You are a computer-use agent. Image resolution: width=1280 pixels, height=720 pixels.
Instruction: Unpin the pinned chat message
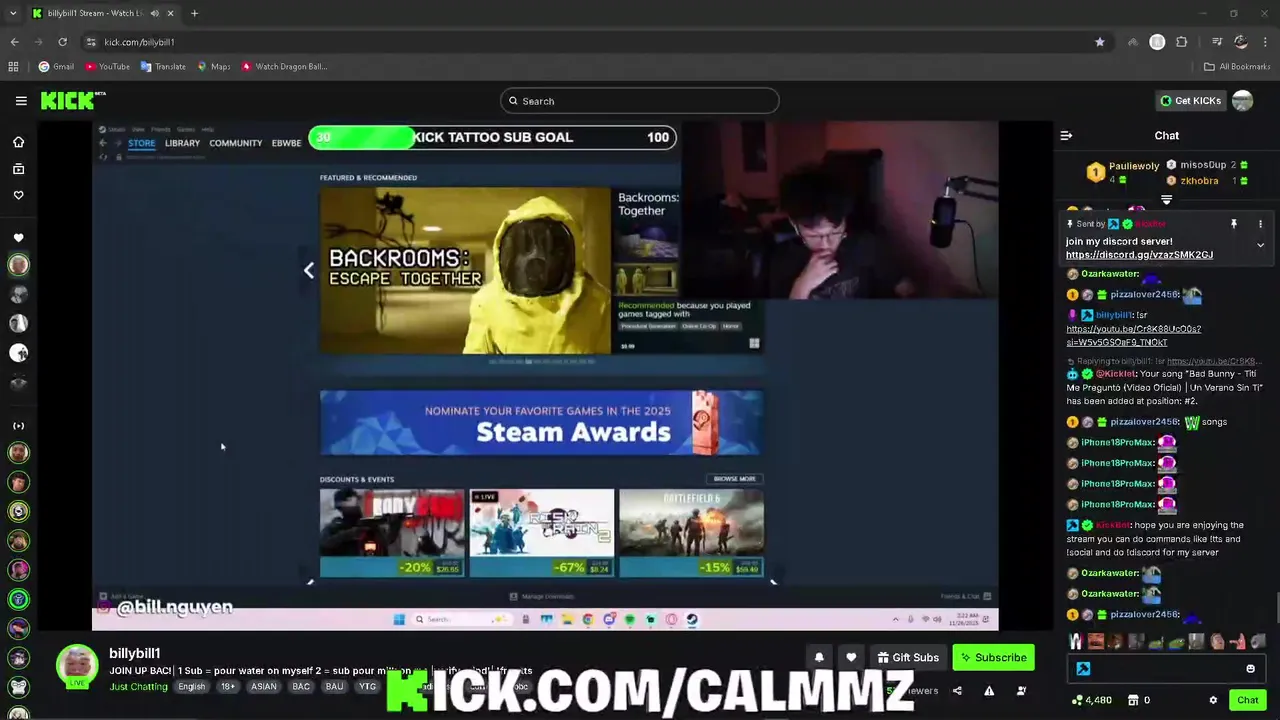click(1234, 224)
